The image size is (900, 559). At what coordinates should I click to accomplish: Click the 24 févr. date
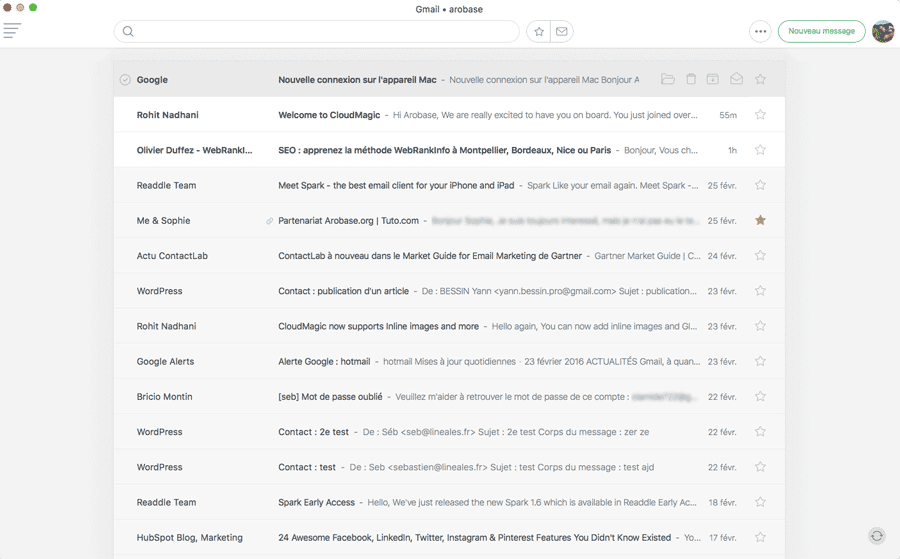[722, 256]
